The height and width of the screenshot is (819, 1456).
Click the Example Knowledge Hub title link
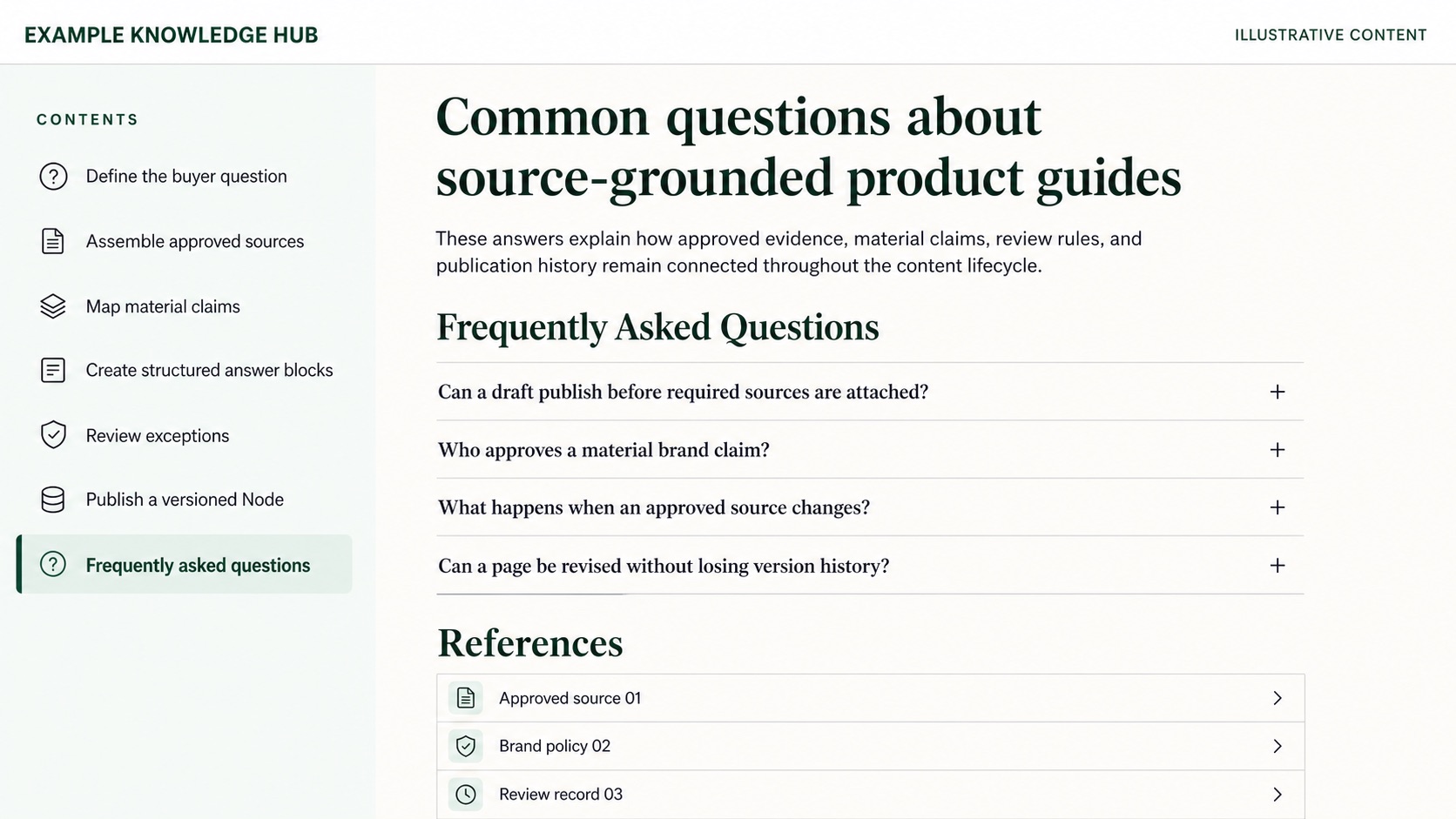point(172,35)
